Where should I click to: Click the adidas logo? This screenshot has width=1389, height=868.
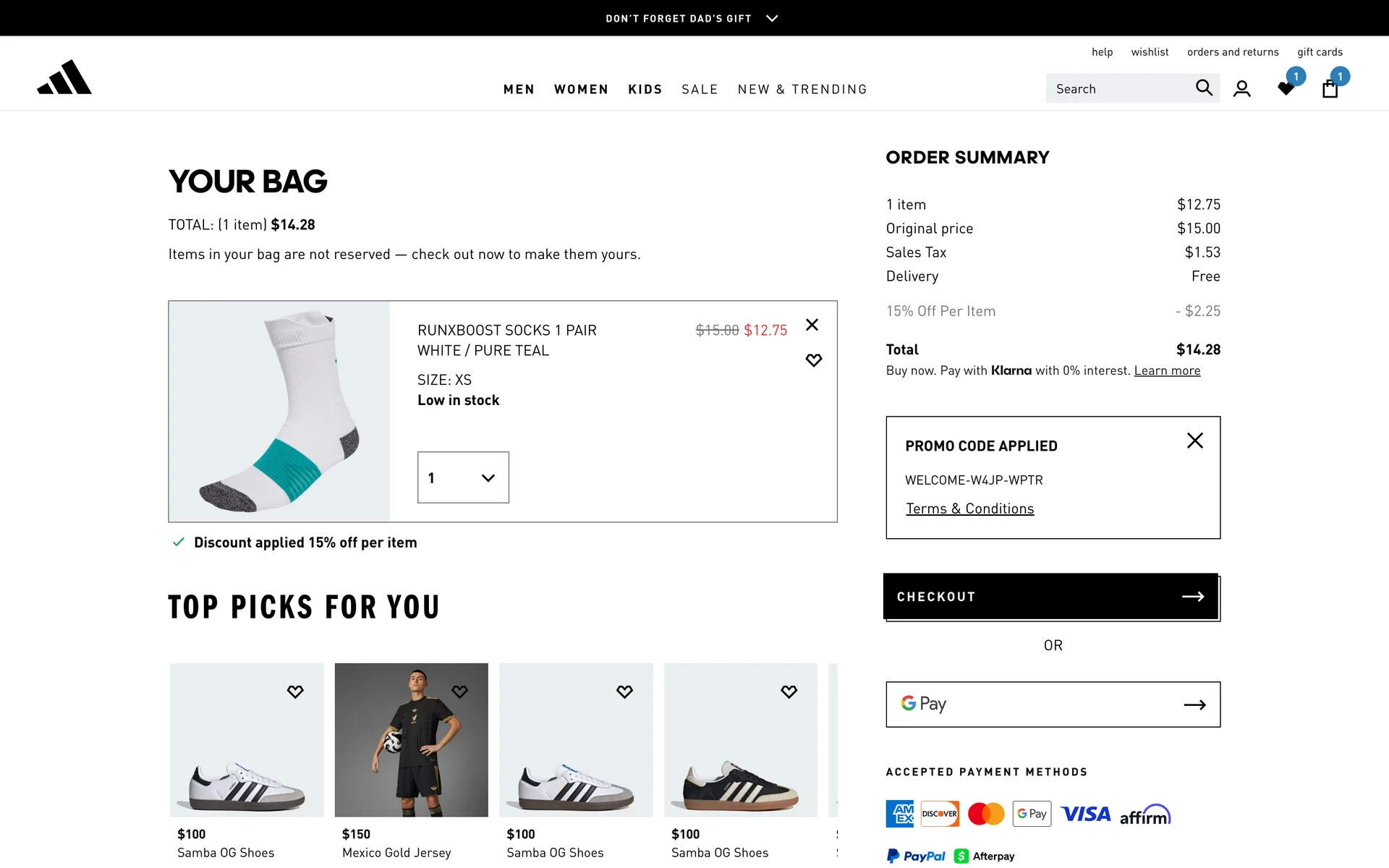pyautogui.click(x=64, y=77)
